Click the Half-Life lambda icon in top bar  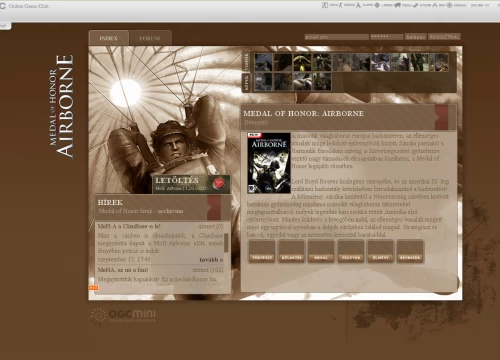[x=358, y=5]
